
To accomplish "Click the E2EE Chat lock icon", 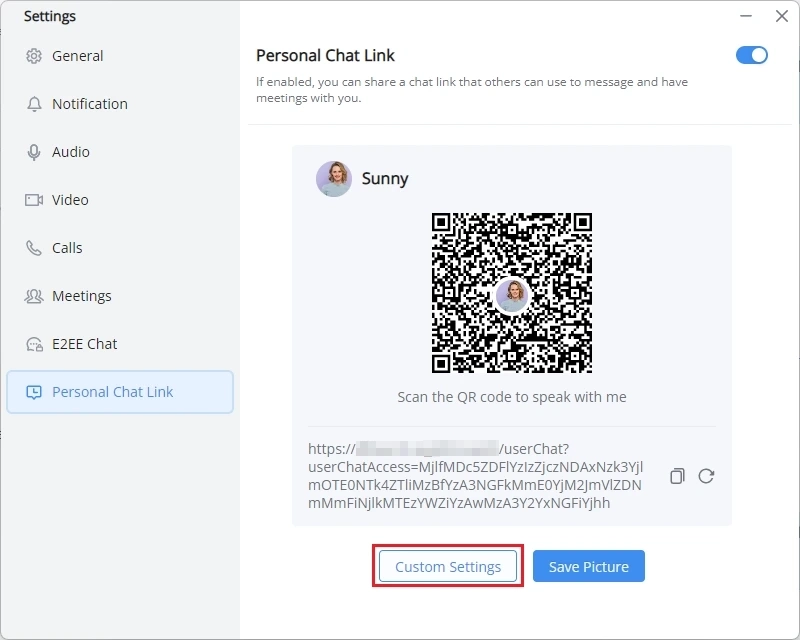I will (34, 344).
